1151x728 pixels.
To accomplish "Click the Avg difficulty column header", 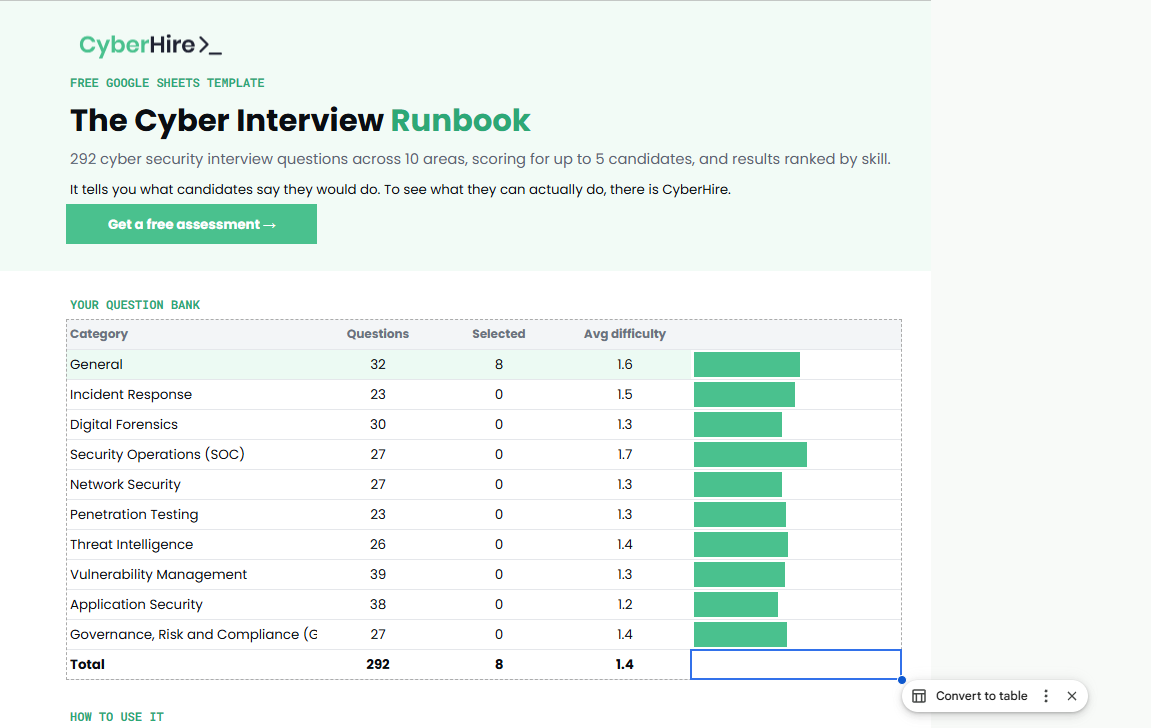I will pyautogui.click(x=625, y=334).
